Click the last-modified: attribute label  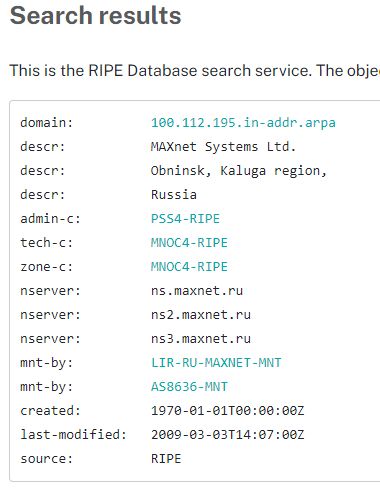click(73, 435)
